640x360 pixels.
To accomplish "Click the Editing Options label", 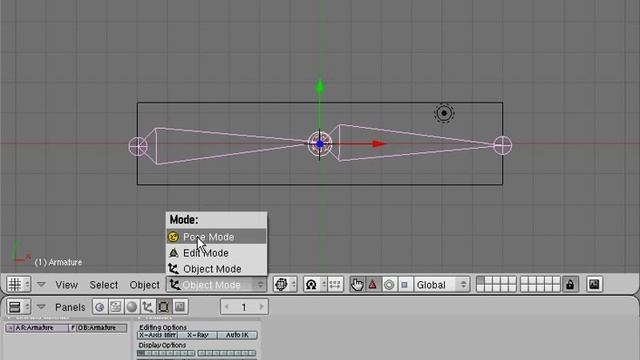I will [x=163, y=327].
